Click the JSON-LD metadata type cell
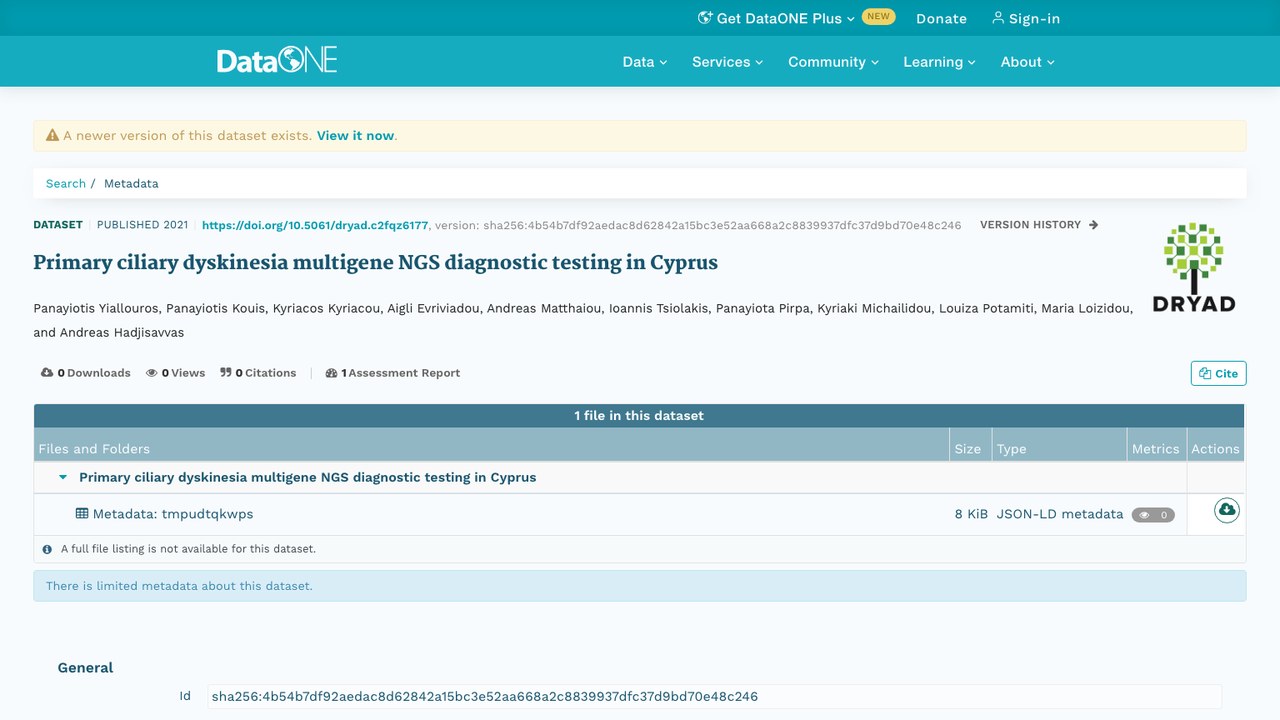This screenshot has height=720, width=1280. [1060, 514]
